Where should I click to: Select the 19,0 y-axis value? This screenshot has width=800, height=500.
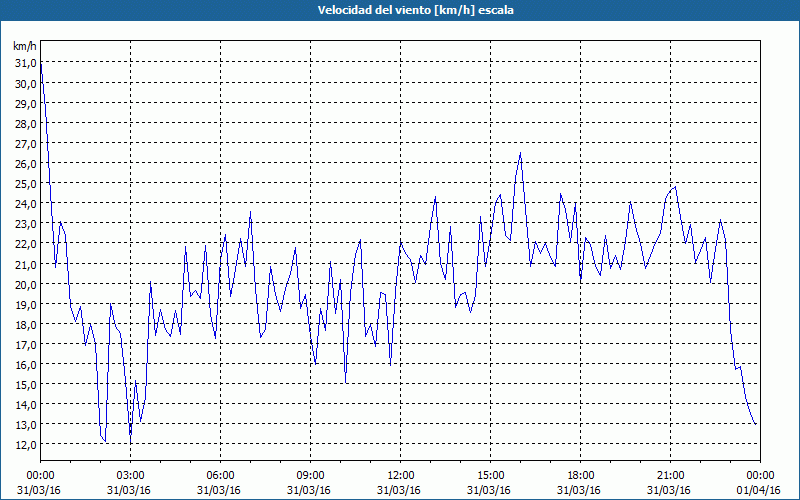(x=26, y=305)
